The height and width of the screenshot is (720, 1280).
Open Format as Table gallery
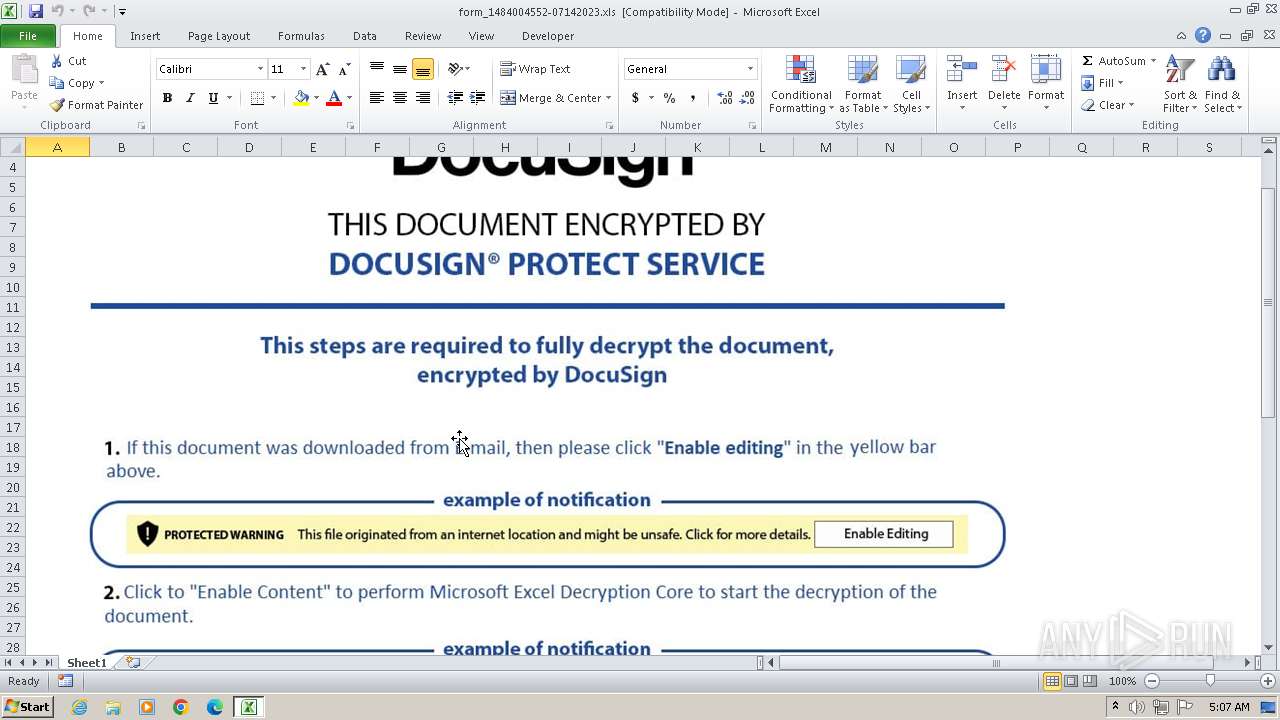pos(862,84)
